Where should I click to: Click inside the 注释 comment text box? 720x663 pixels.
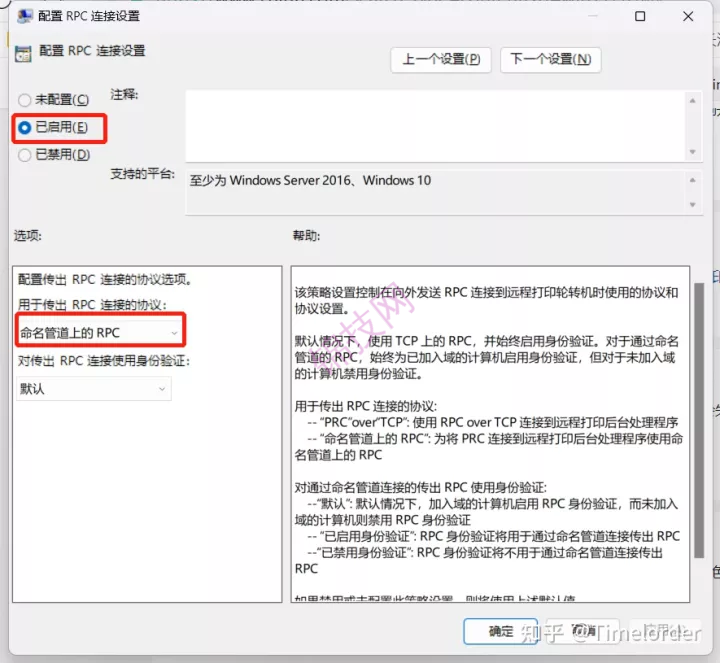click(x=434, y=126)
